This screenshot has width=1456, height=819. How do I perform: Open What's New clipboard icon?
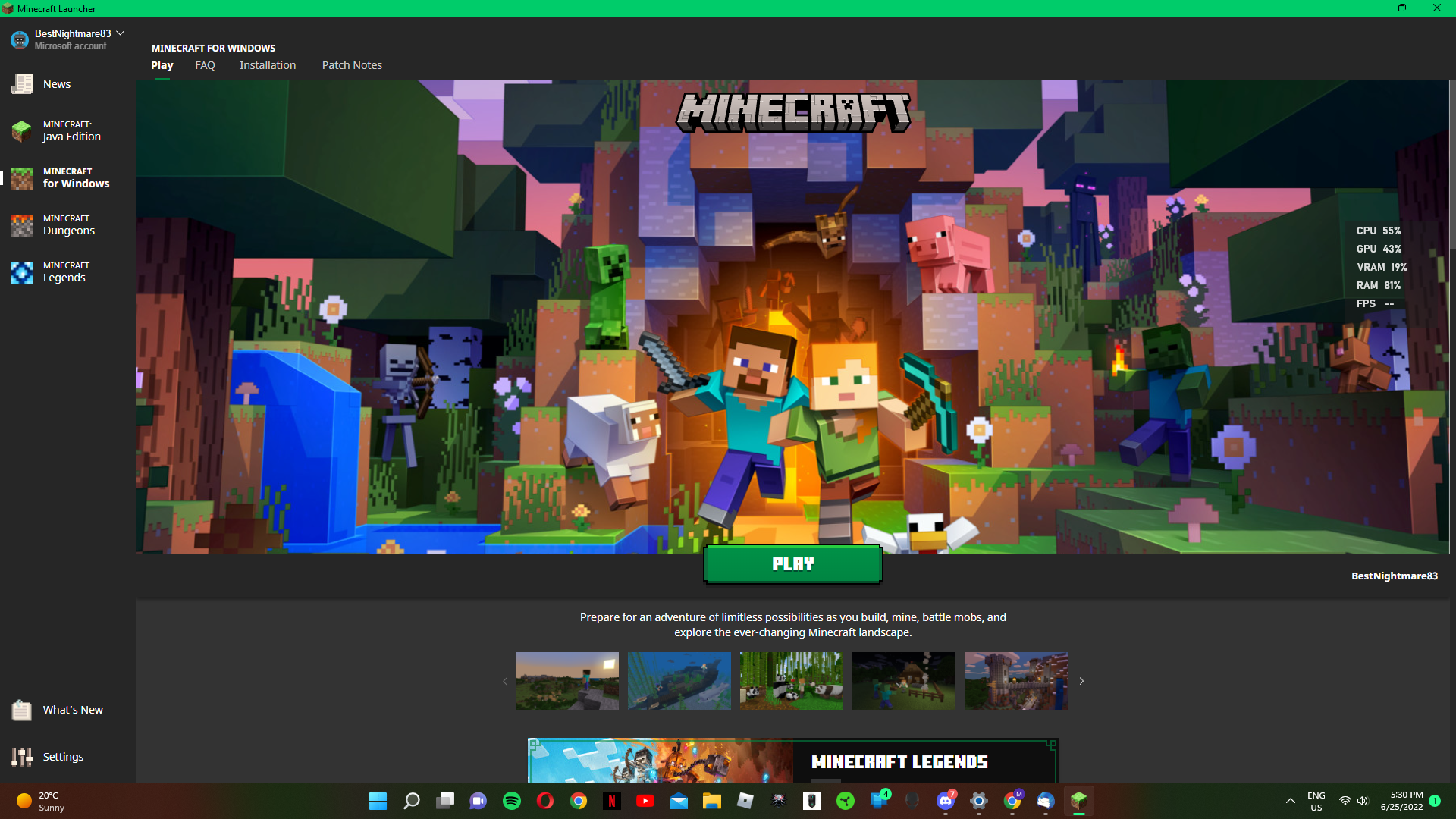22,710
